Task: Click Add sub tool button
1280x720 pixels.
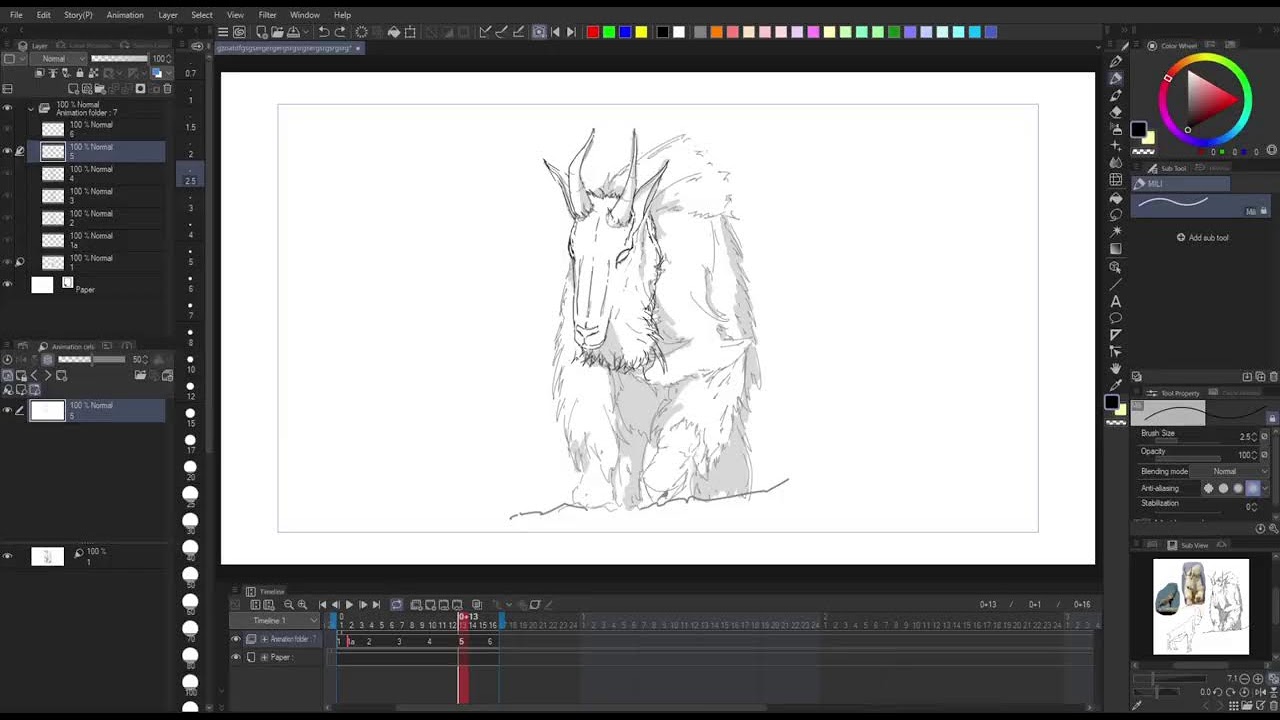Action: coord(1202,238)
